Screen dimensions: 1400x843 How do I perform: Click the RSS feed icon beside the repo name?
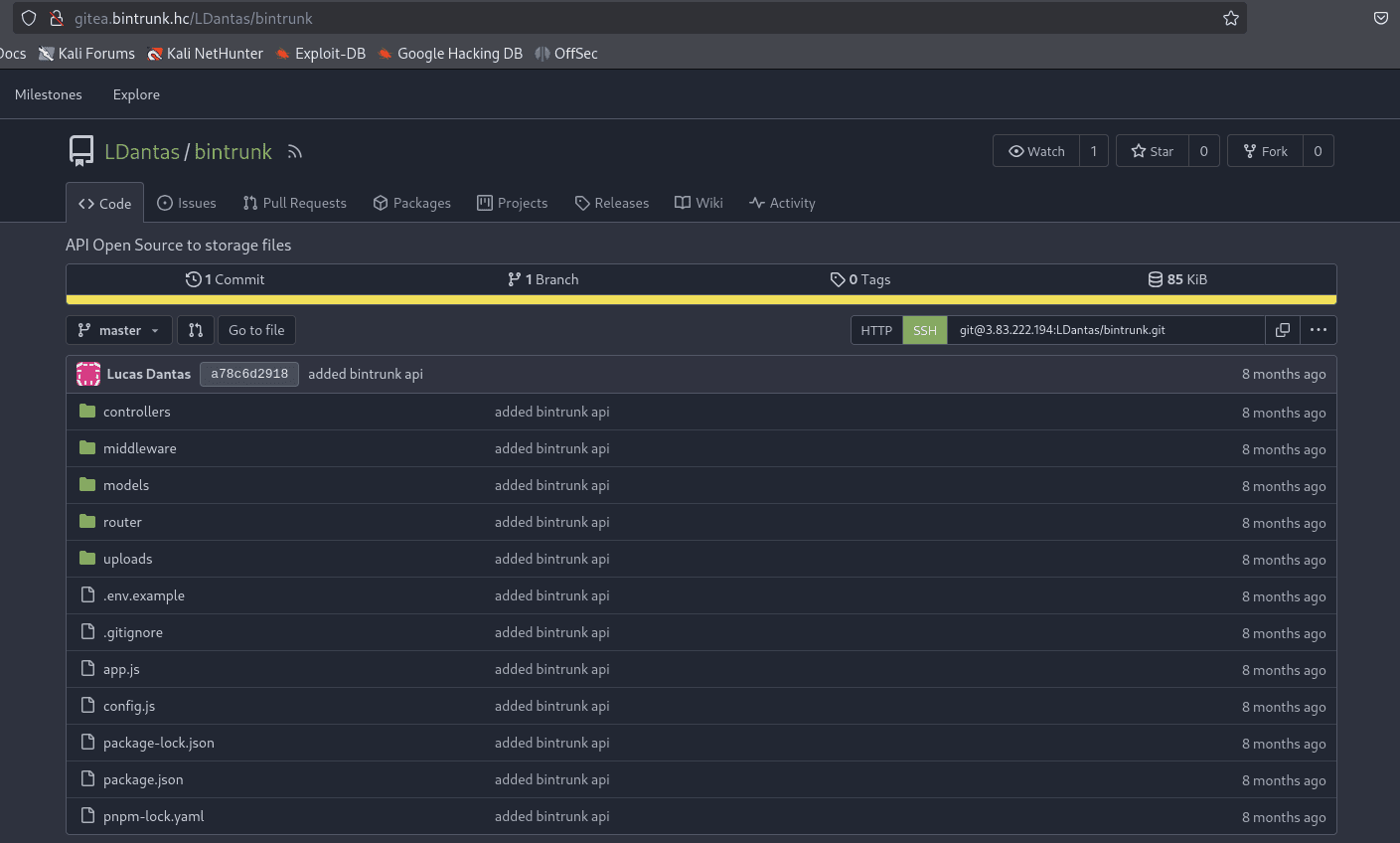294,151
